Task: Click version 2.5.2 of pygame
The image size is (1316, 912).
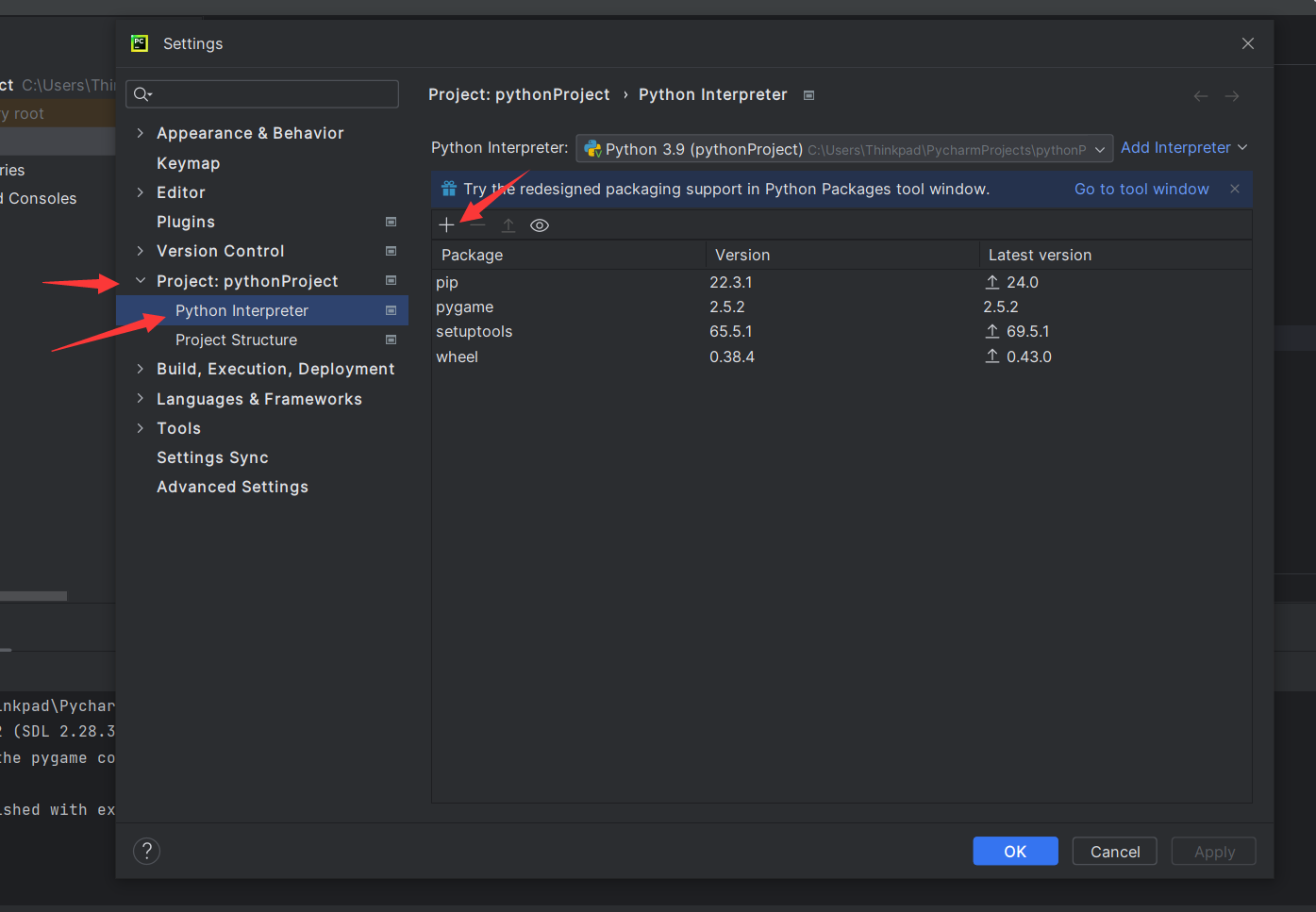Action: point(727,307)
